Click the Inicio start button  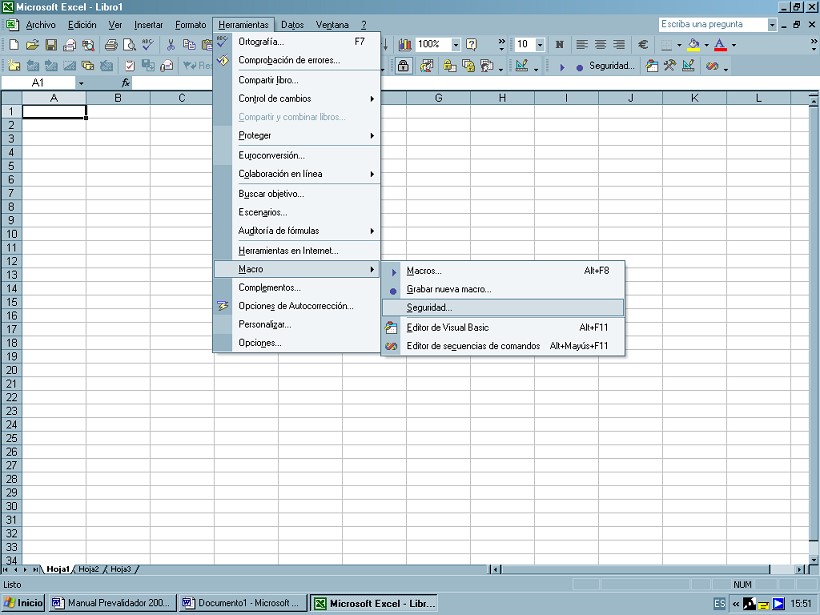coord(24,603)
